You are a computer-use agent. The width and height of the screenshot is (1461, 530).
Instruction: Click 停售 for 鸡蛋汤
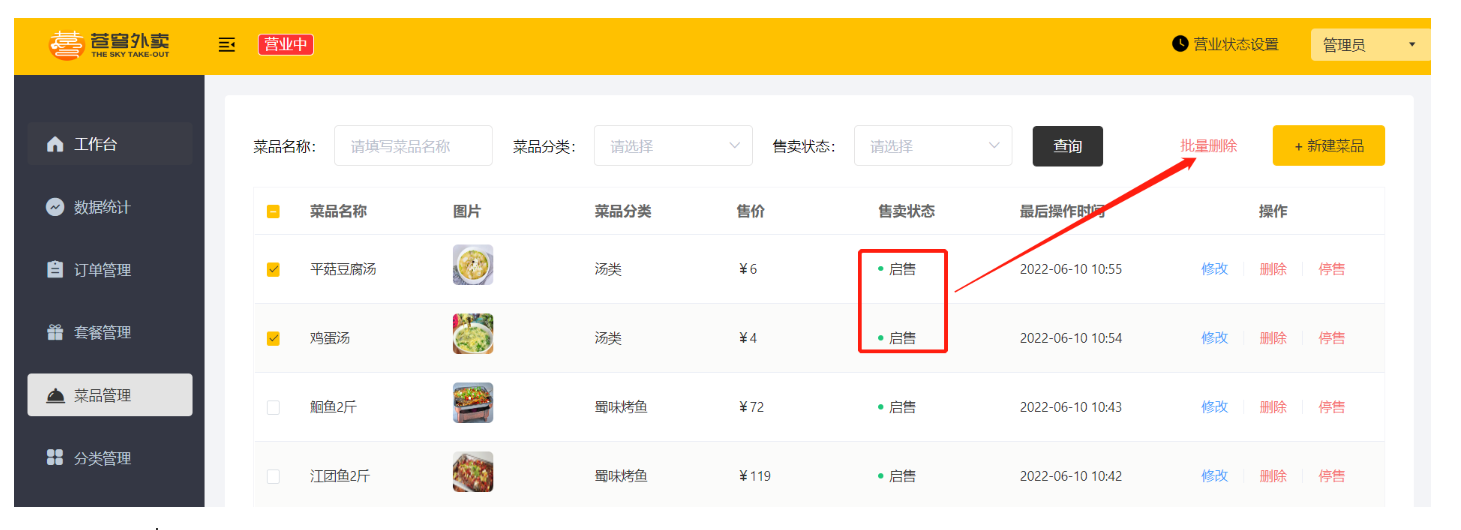pos(1332,338)
